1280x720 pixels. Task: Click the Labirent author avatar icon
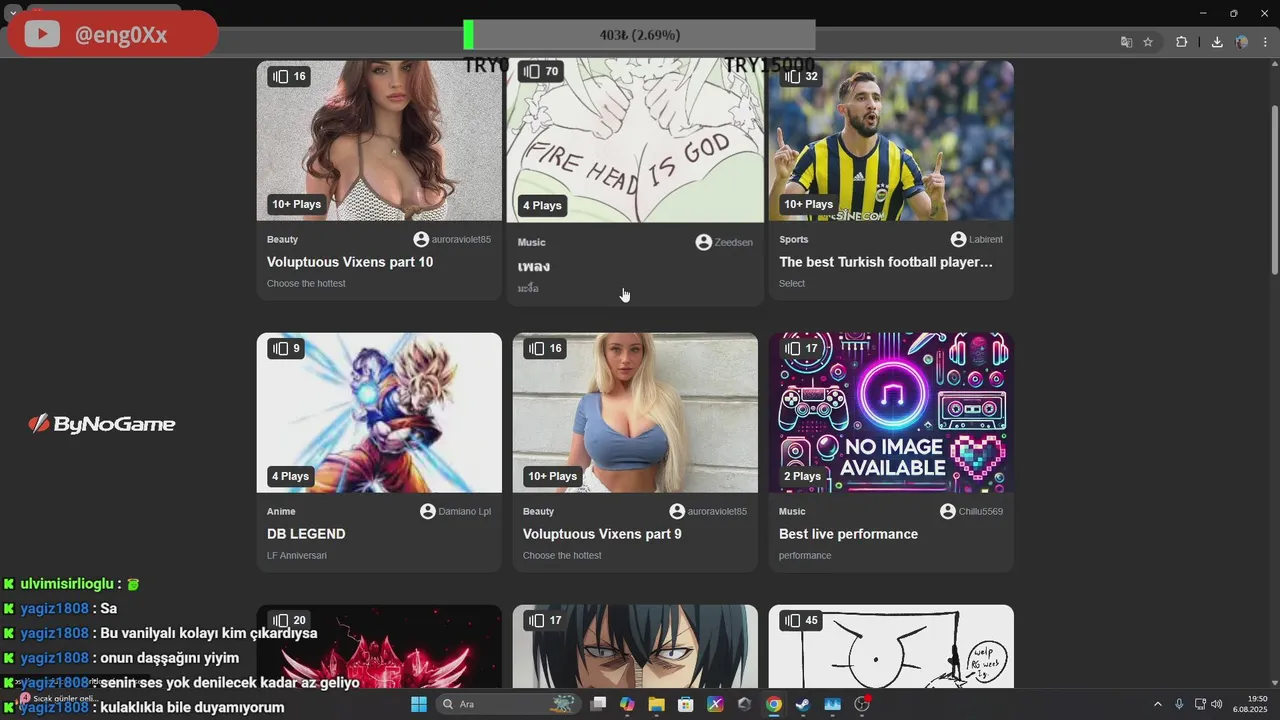click(958, 240)
